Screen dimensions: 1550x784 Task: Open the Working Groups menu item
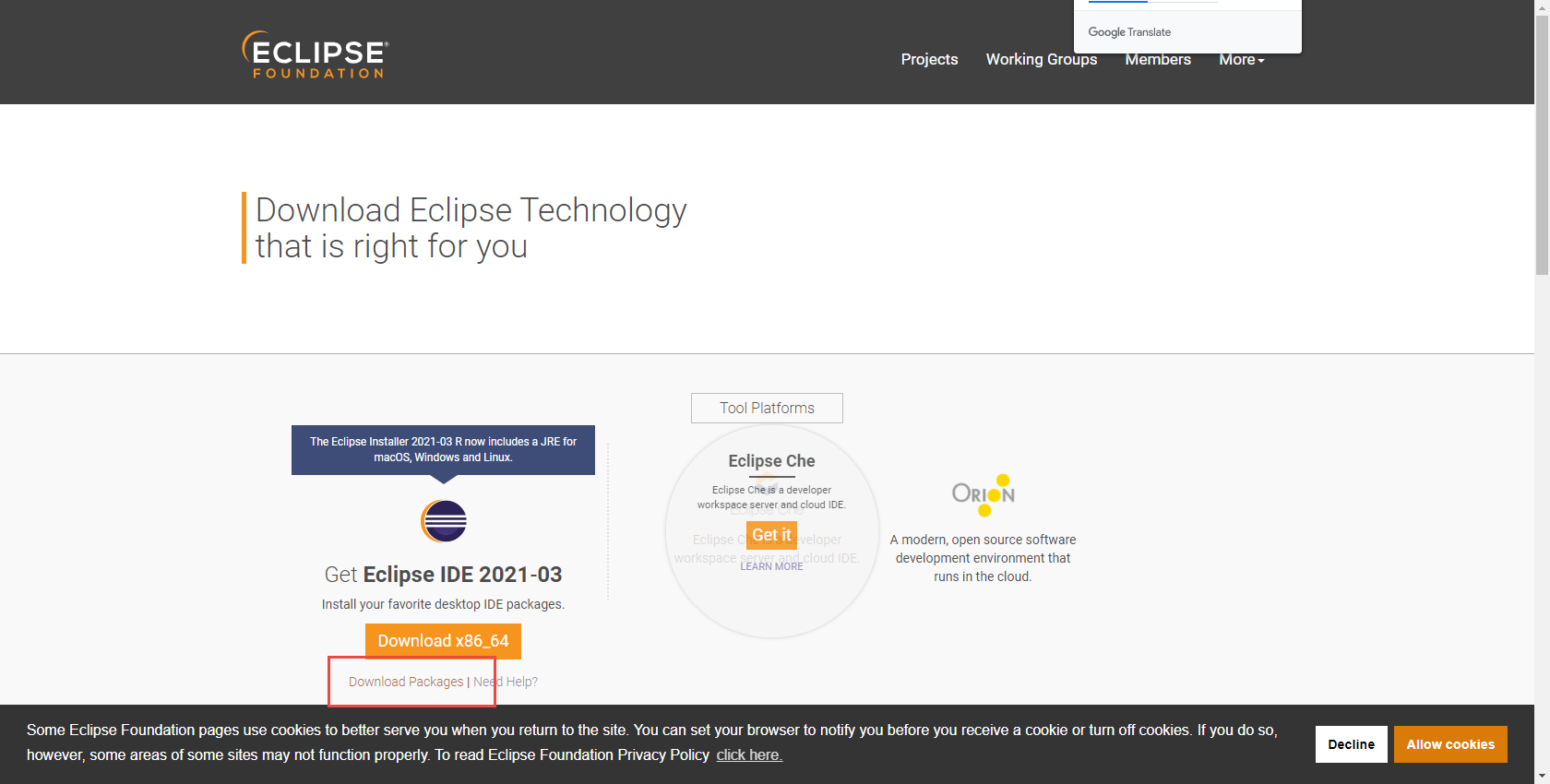pyautogui.click(x=1042, y=59)
